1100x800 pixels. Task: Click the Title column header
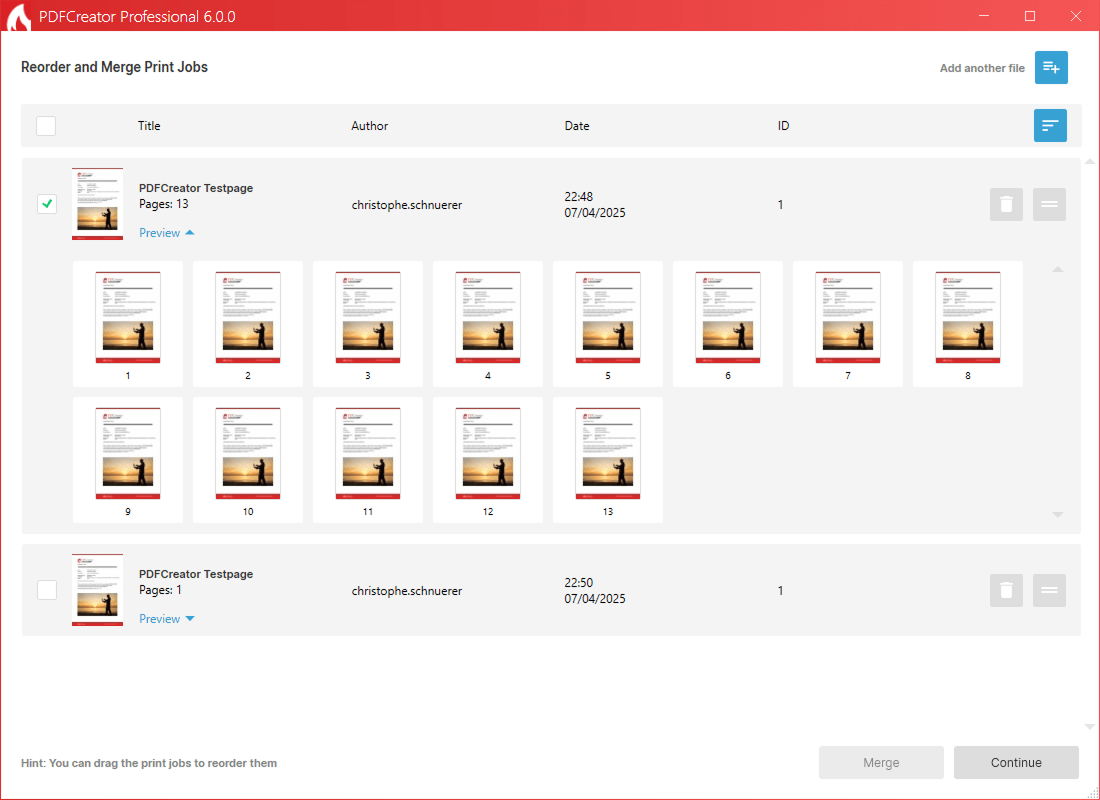click(x=149, y=126)
